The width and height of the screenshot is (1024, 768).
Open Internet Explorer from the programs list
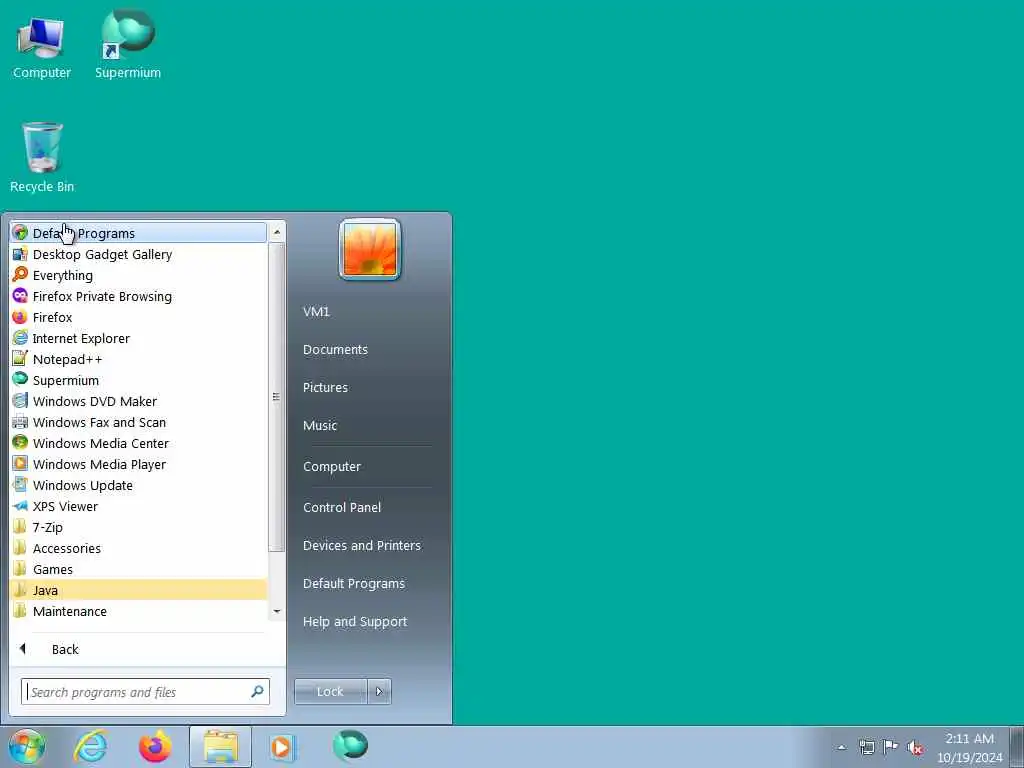click(138, 338)
